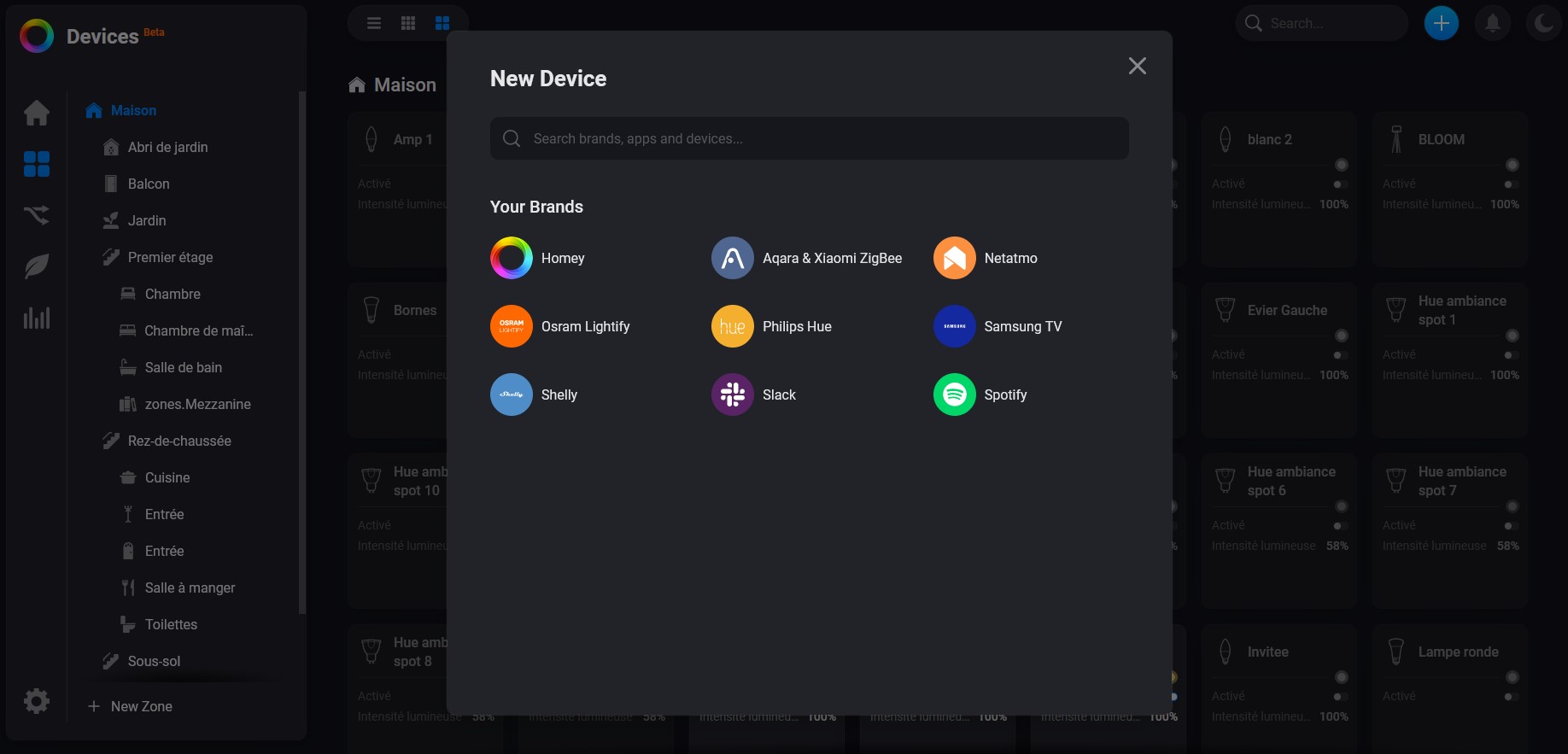The height and width of the screenshot is (754, 1568).
Task: Select the Slack brand icon
Action: tap(733, 395)
